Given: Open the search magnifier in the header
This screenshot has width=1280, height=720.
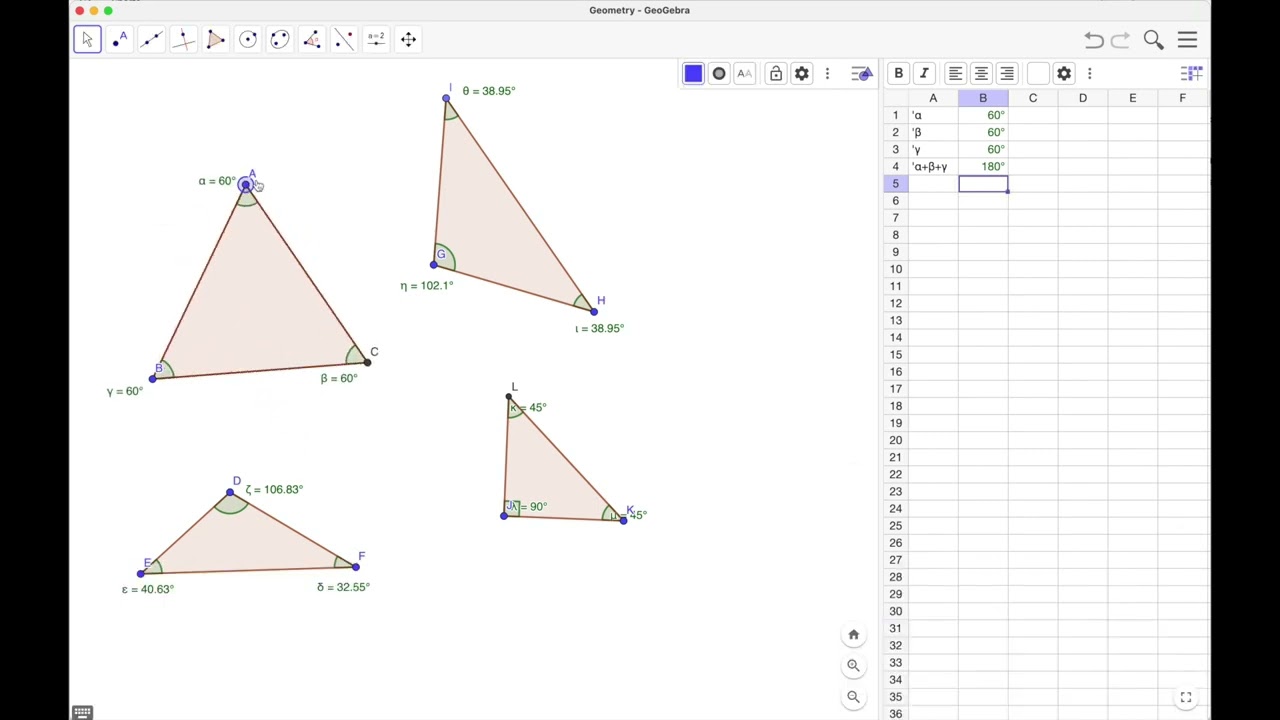Looking at the screenshot, I should (x=1154, y=40).
